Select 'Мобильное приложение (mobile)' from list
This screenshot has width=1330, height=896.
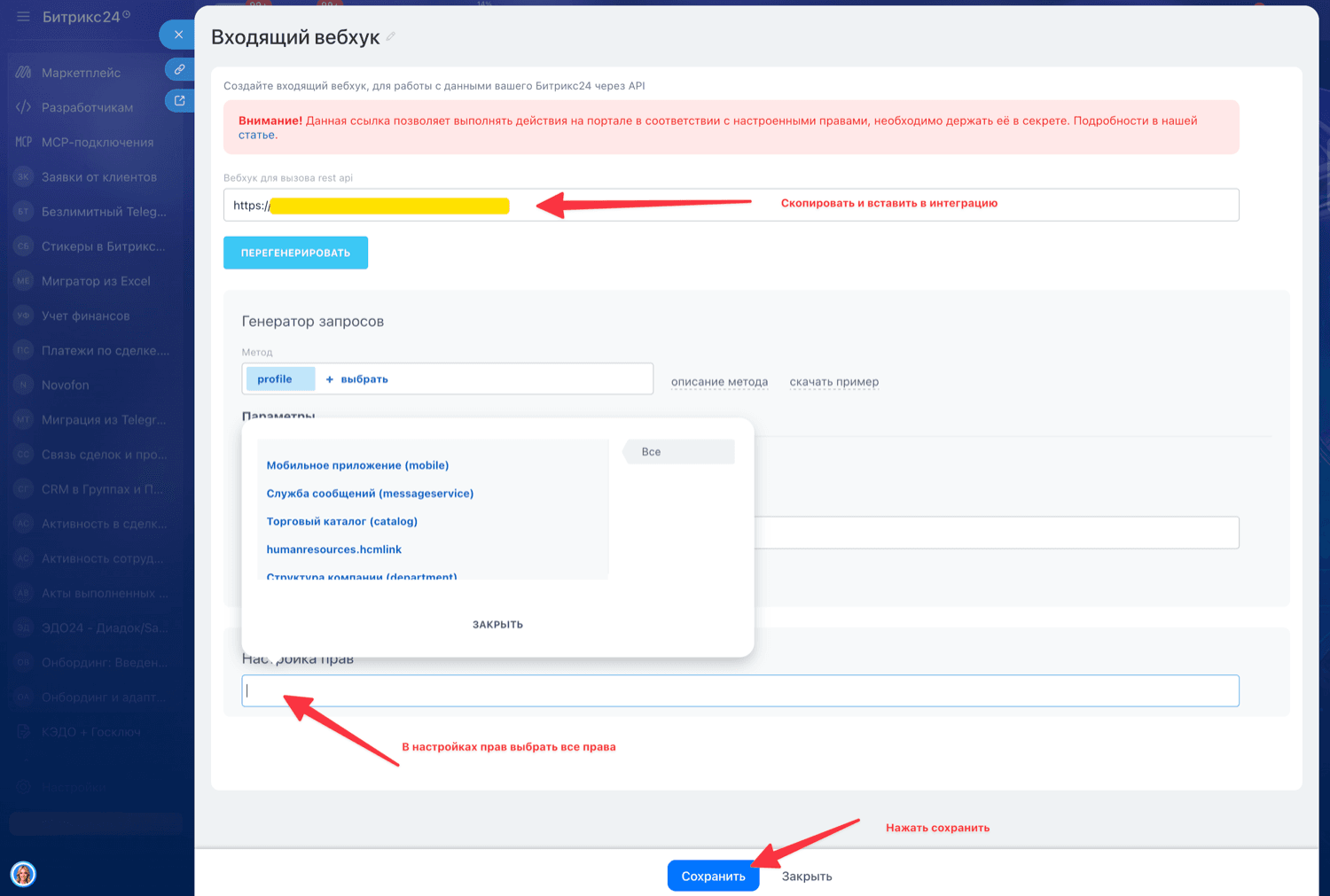click(x=357, y=465)
